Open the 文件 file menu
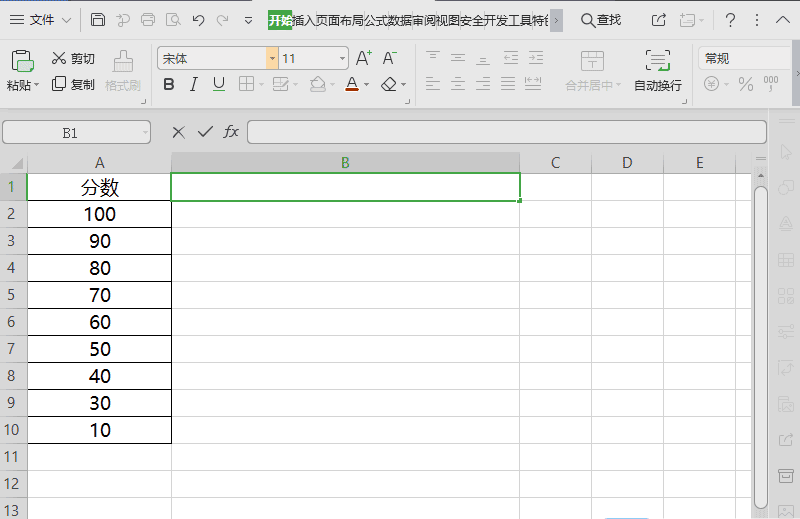 tap(40, 20)
